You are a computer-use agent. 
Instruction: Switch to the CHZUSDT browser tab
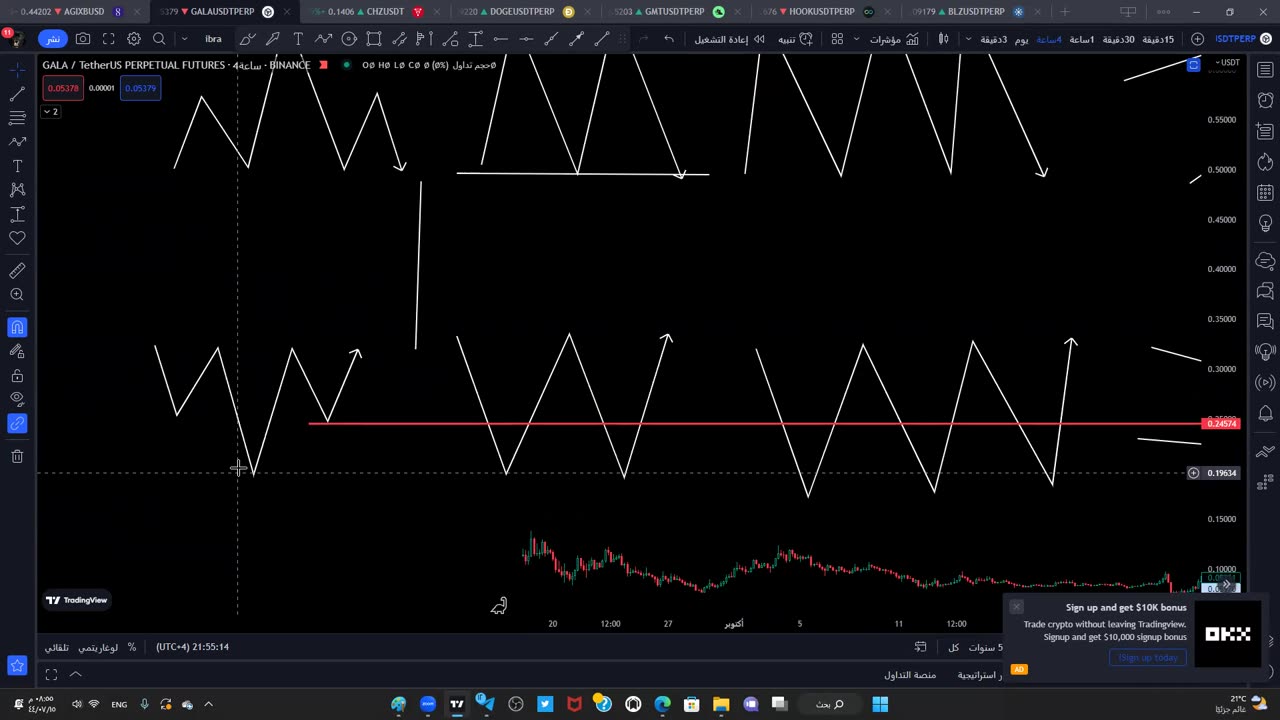click(x=366, y=12)
